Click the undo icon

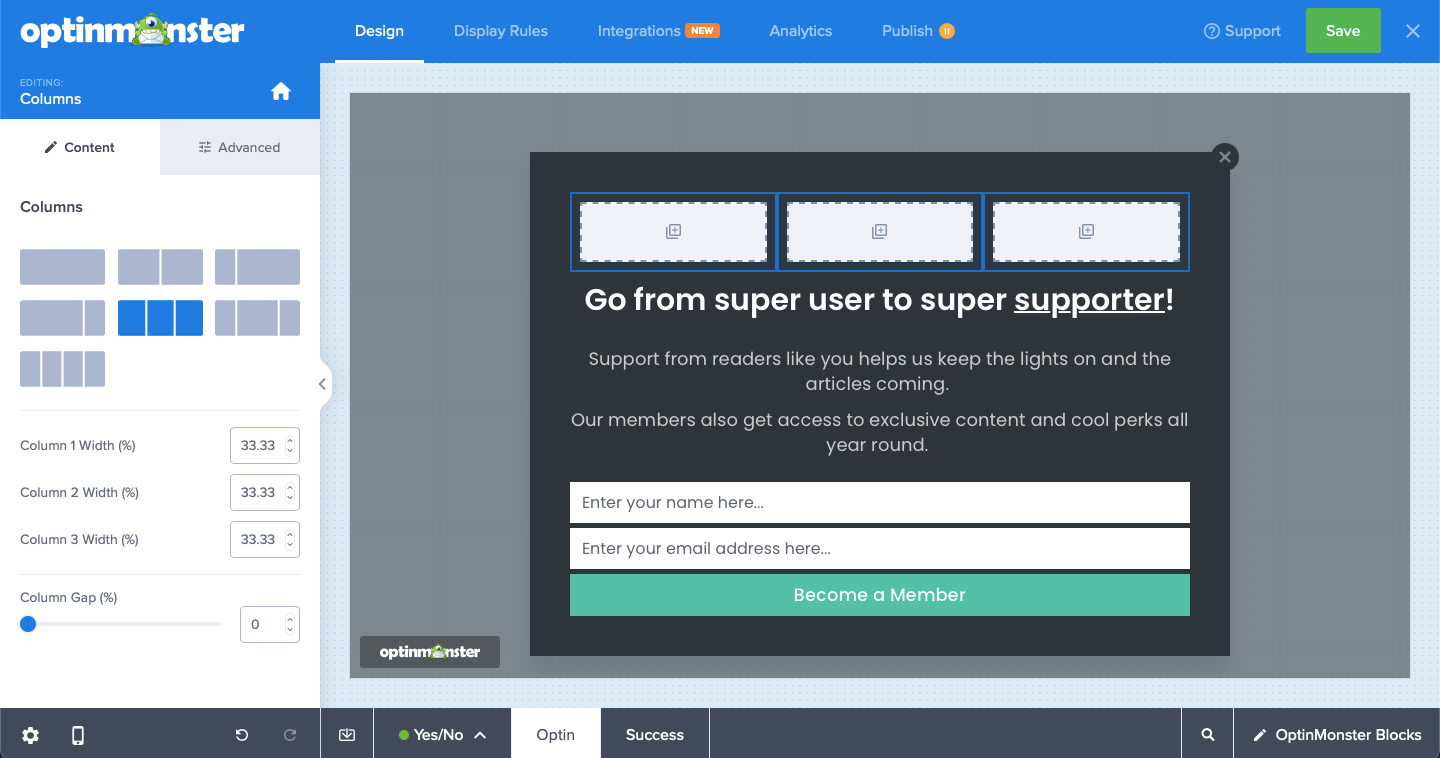241,734
